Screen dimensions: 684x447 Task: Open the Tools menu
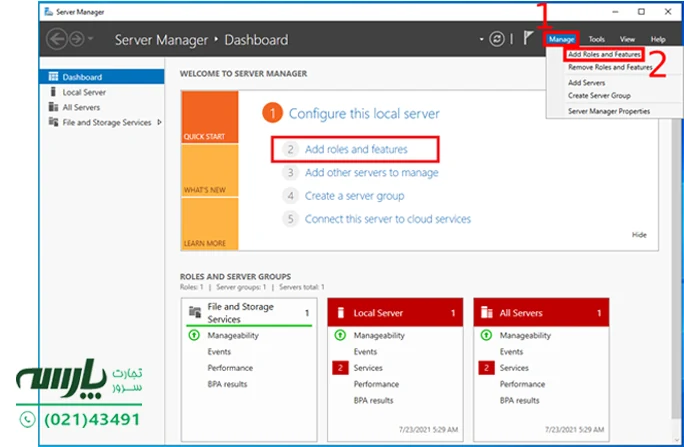pyautogui.click(x=596, y=39)
